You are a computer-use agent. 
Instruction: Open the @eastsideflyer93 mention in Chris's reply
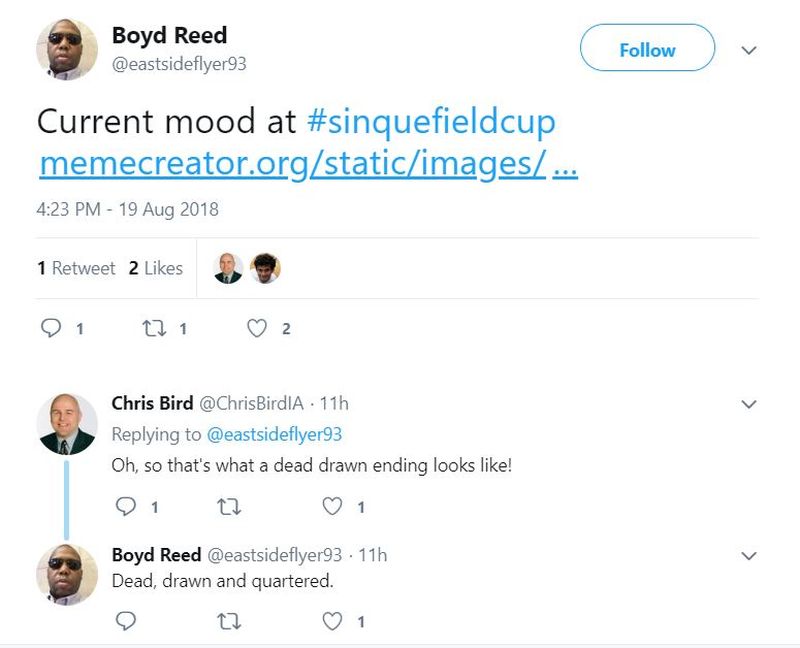click(274, 435)
